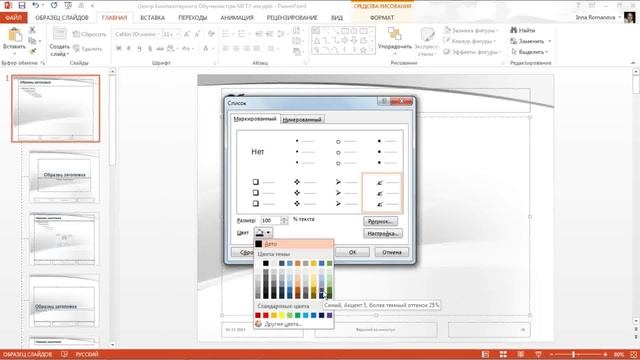This screenshot has width=640, height=360.
Task: Click the Размер size input field
Action: coord(271,220)
